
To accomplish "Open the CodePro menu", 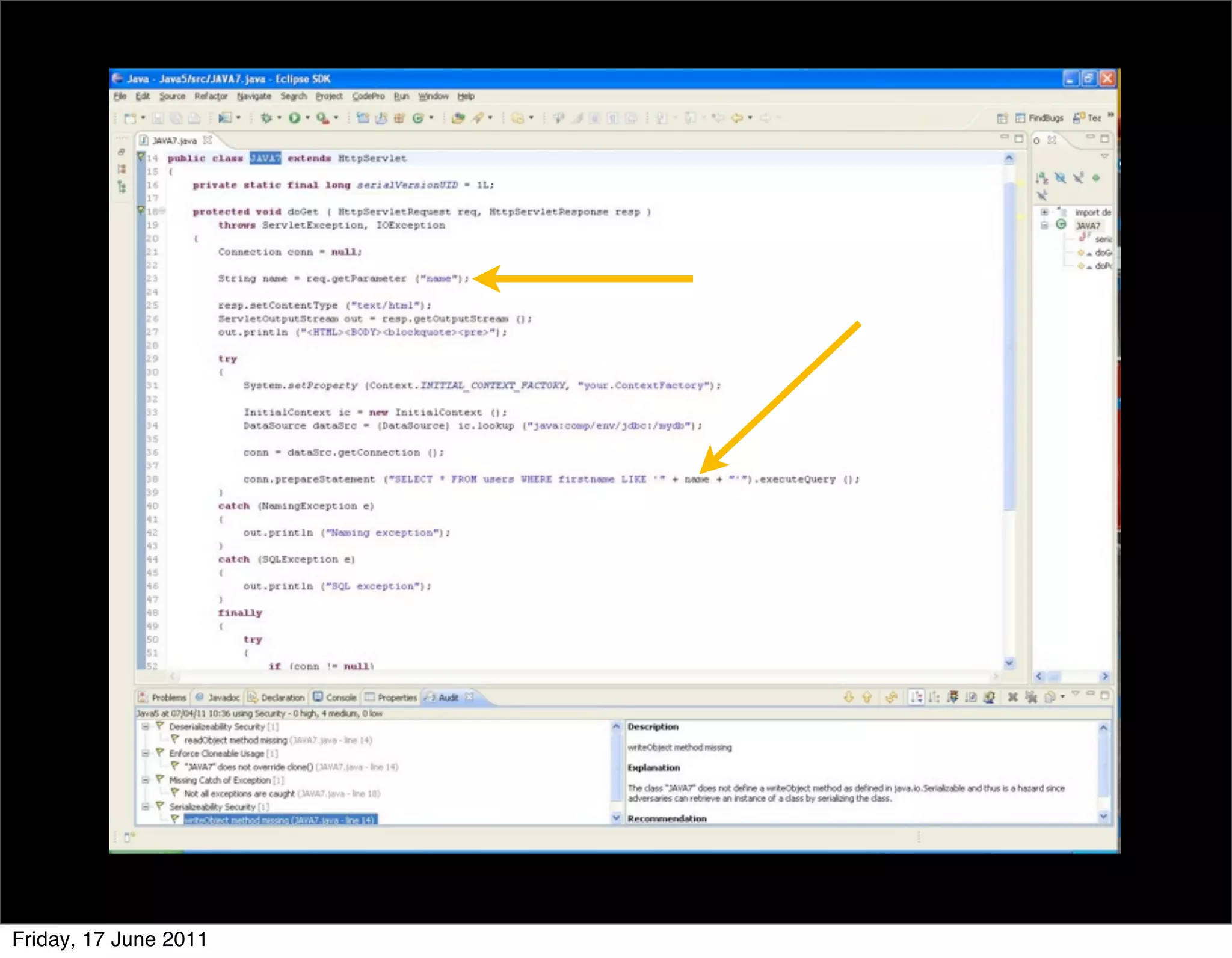I will click(x=368, y=96).
